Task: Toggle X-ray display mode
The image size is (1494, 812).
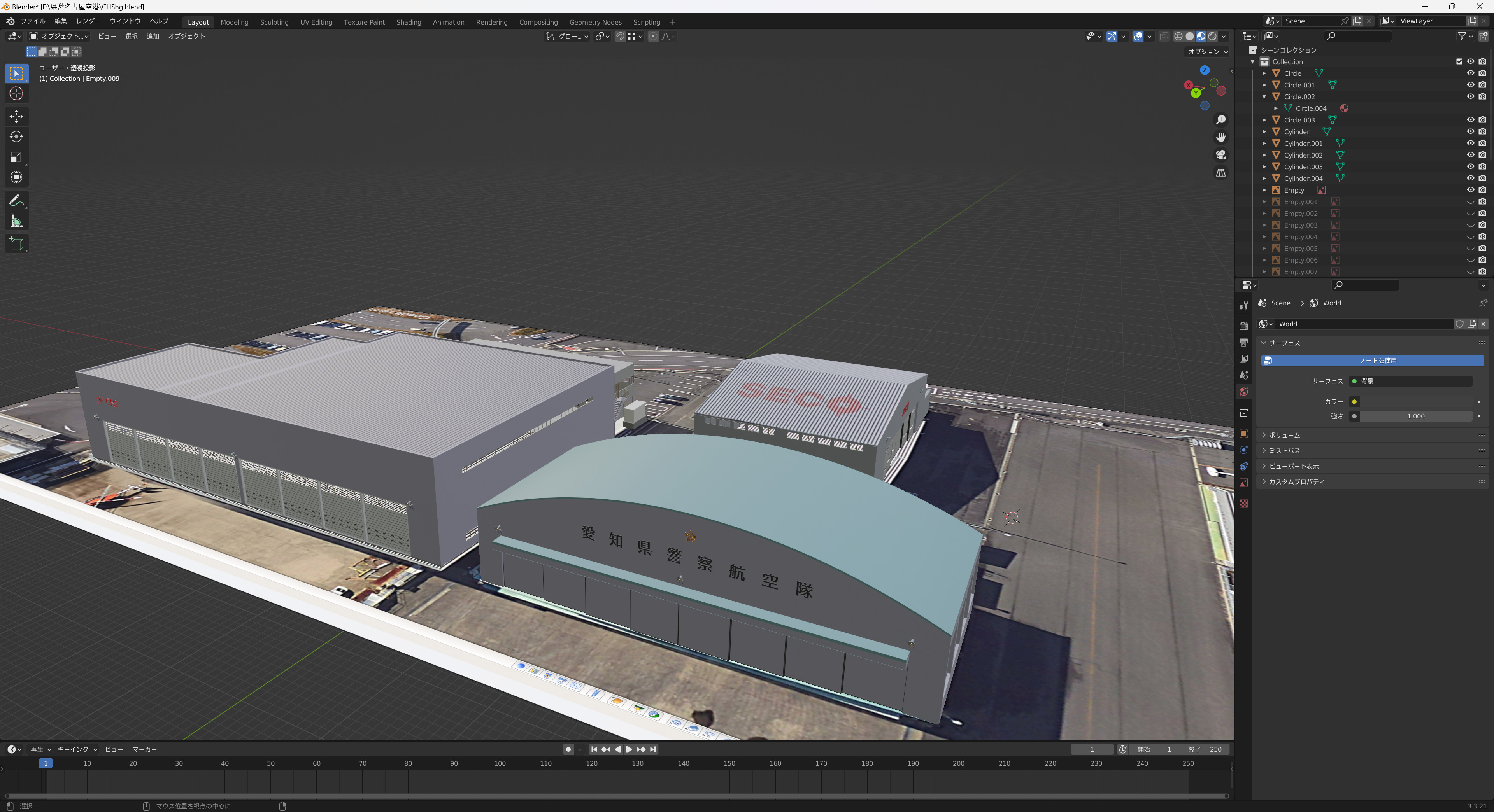Action: pos(1163,36)
